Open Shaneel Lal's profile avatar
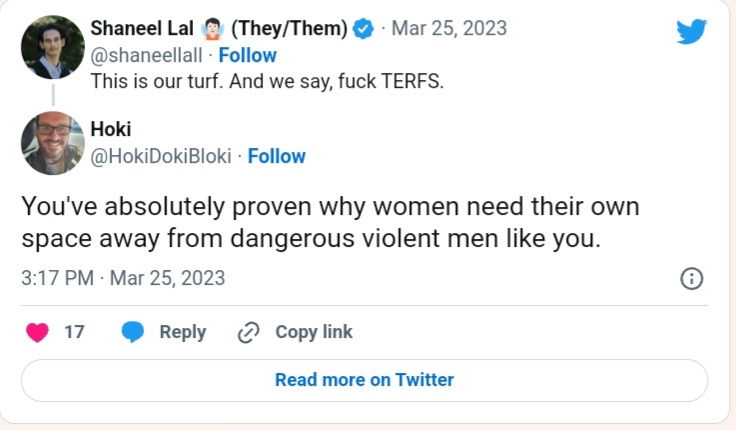Image resolution: width=736 pixels, height=430 pixels. (x=52, y=47)
